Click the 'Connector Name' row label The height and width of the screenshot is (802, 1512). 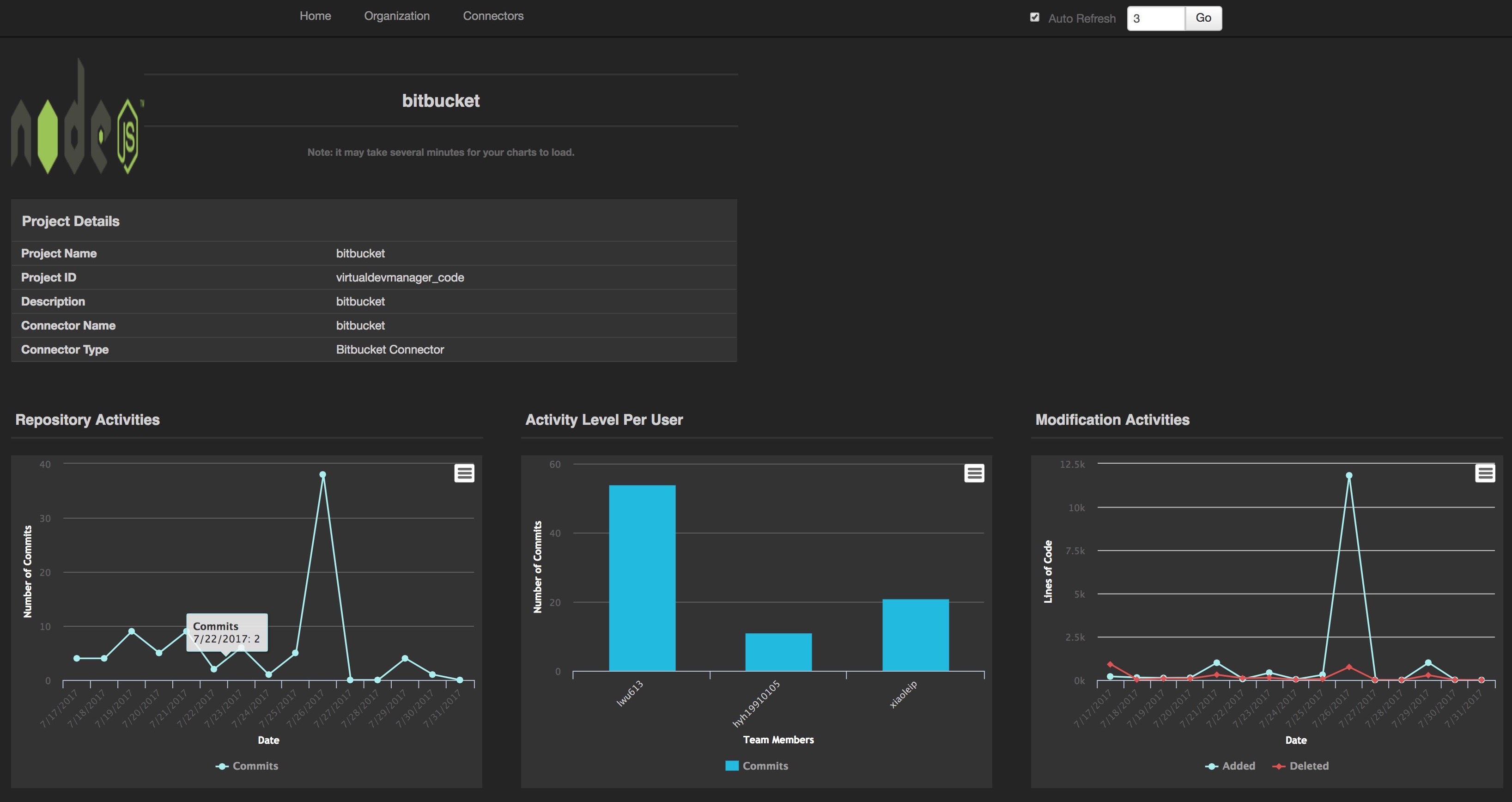coord(68,325)
